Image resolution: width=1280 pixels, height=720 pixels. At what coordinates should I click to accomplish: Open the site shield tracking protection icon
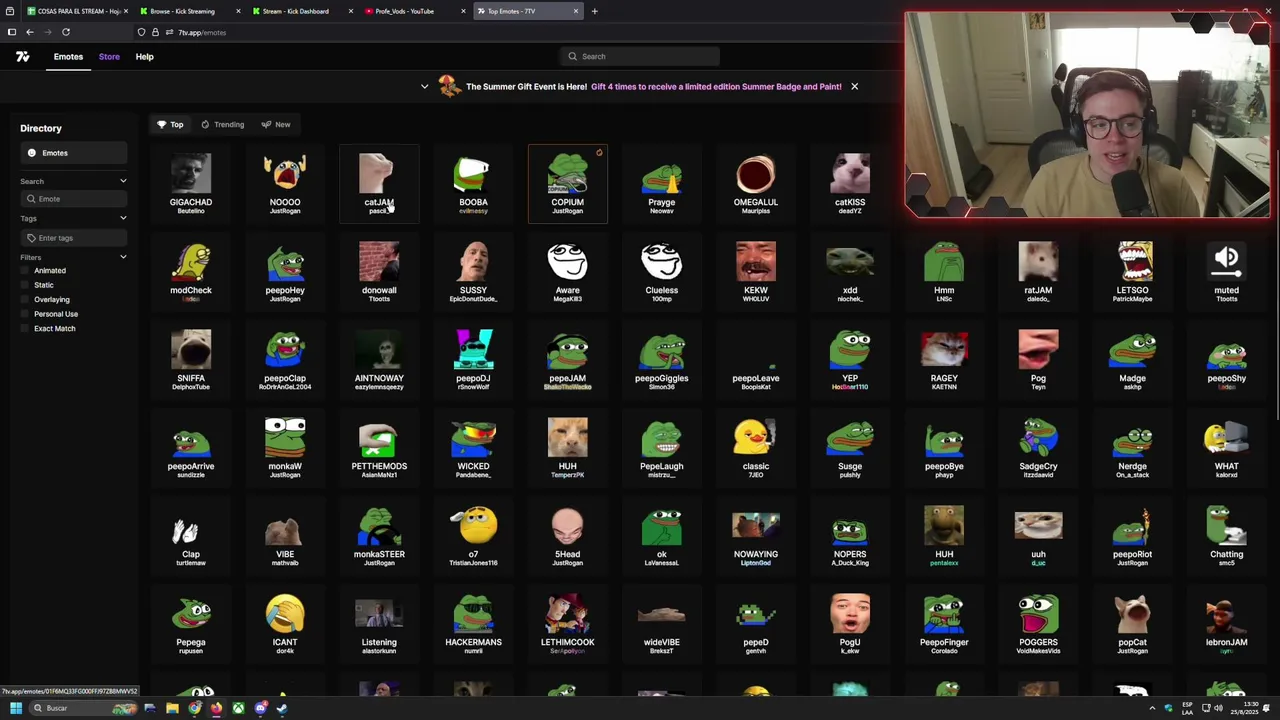(x=141, y=32)
